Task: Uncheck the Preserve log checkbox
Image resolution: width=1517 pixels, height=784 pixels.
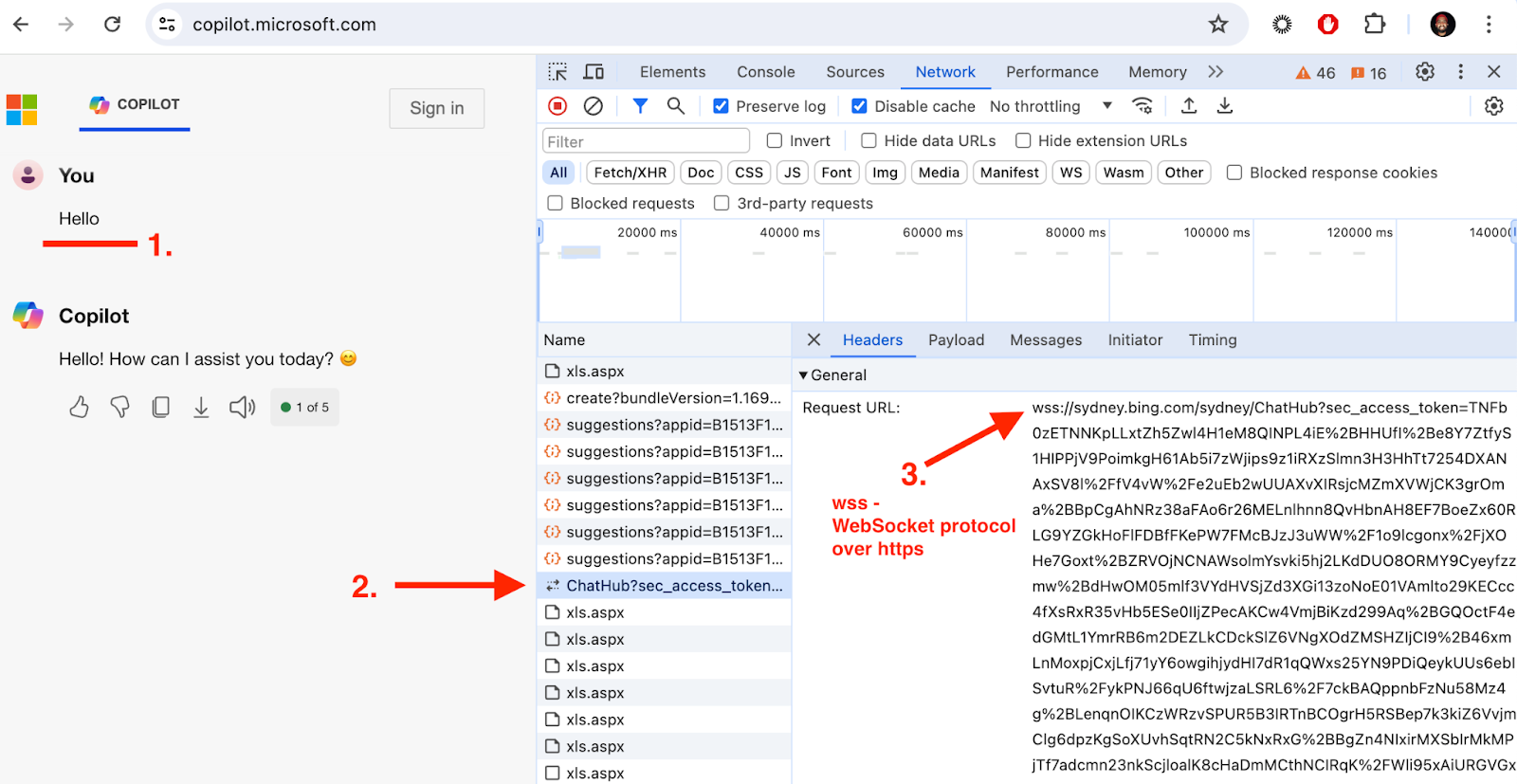Action: [x=721, y=106]
